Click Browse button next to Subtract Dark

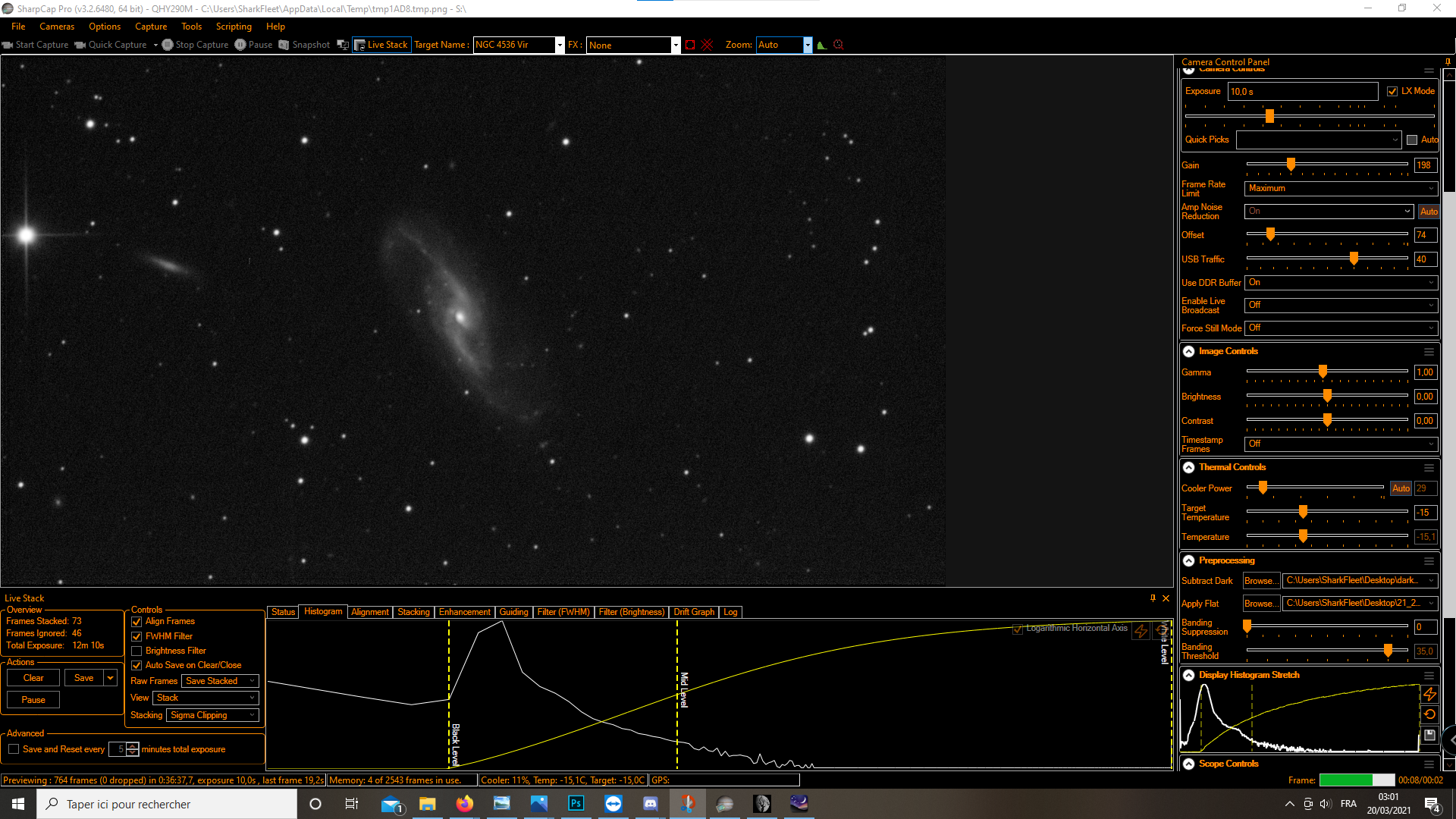pos(1260,581)
